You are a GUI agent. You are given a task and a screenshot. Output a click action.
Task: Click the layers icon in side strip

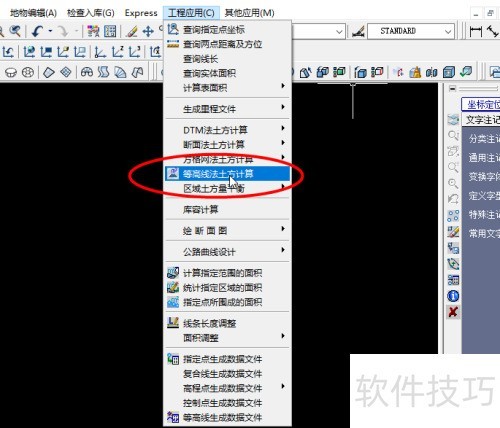[453, 119]
